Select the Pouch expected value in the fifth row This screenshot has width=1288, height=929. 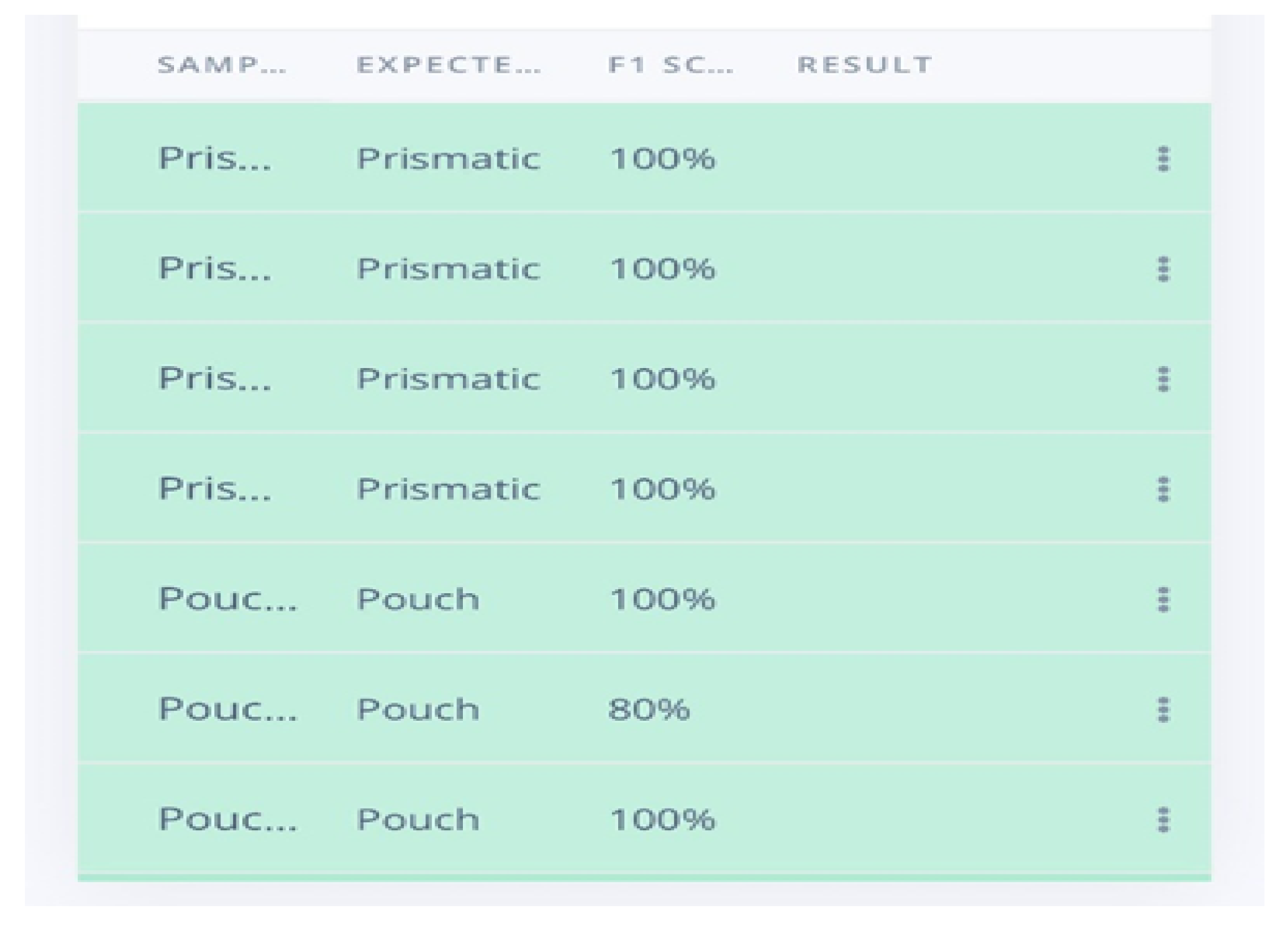[x=419, y=599]
